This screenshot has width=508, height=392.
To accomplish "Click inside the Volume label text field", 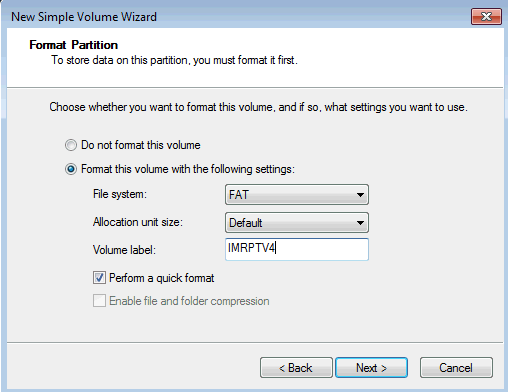I will (297, 249).
